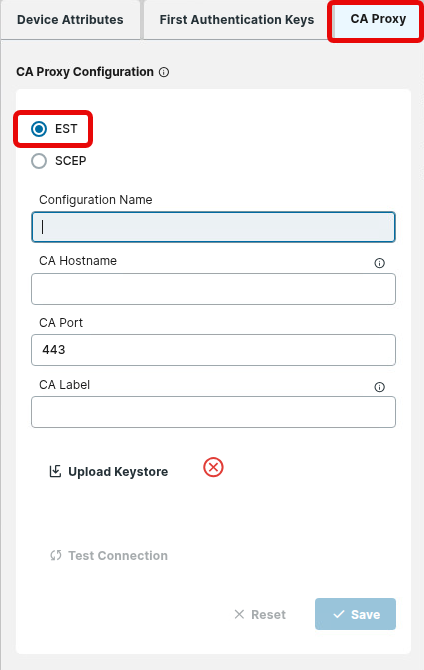Click the Save button
Image resolution: width=424 pixels, height=670 pixels.
click(355, 614)
